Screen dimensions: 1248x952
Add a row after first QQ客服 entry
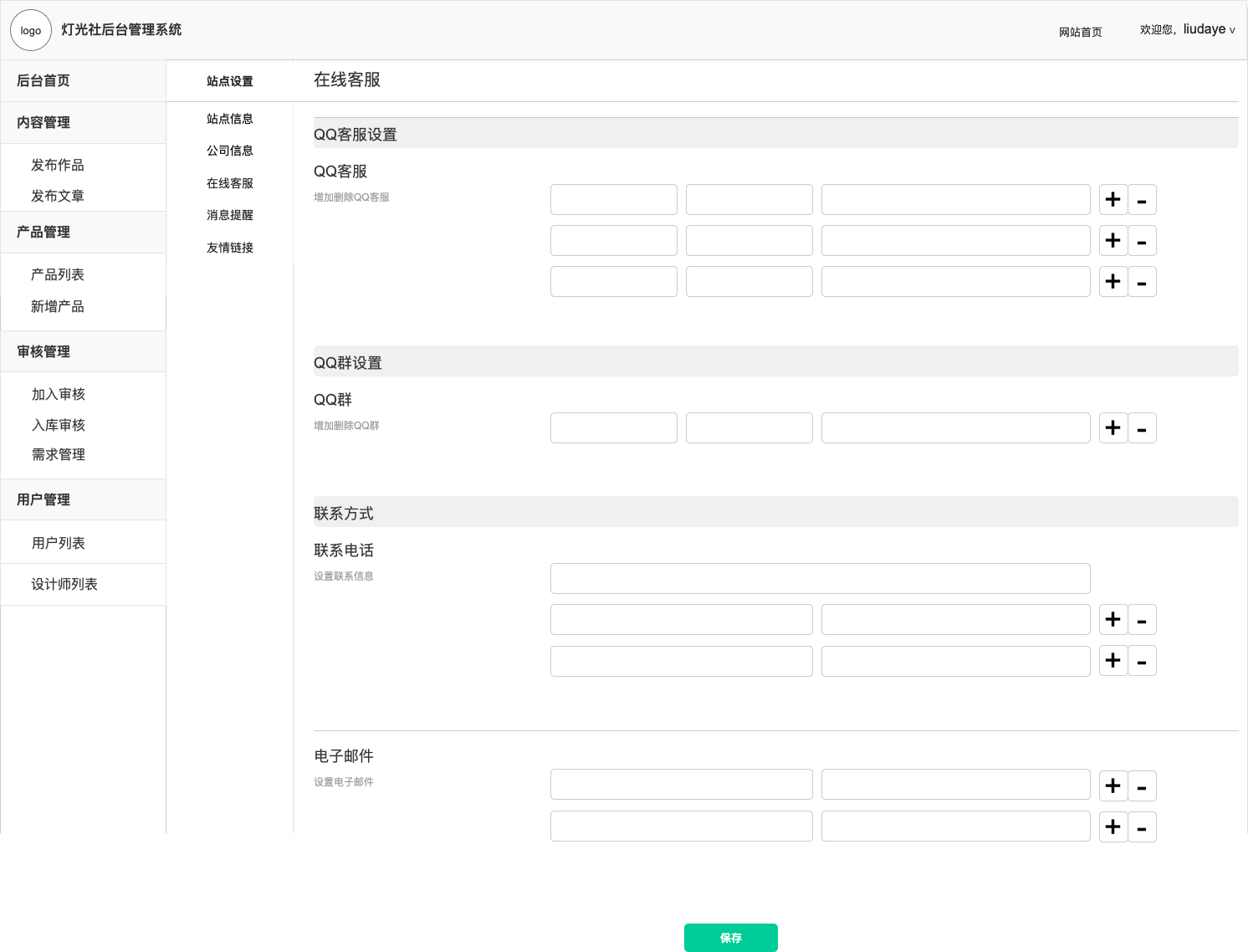(1112, 200)
